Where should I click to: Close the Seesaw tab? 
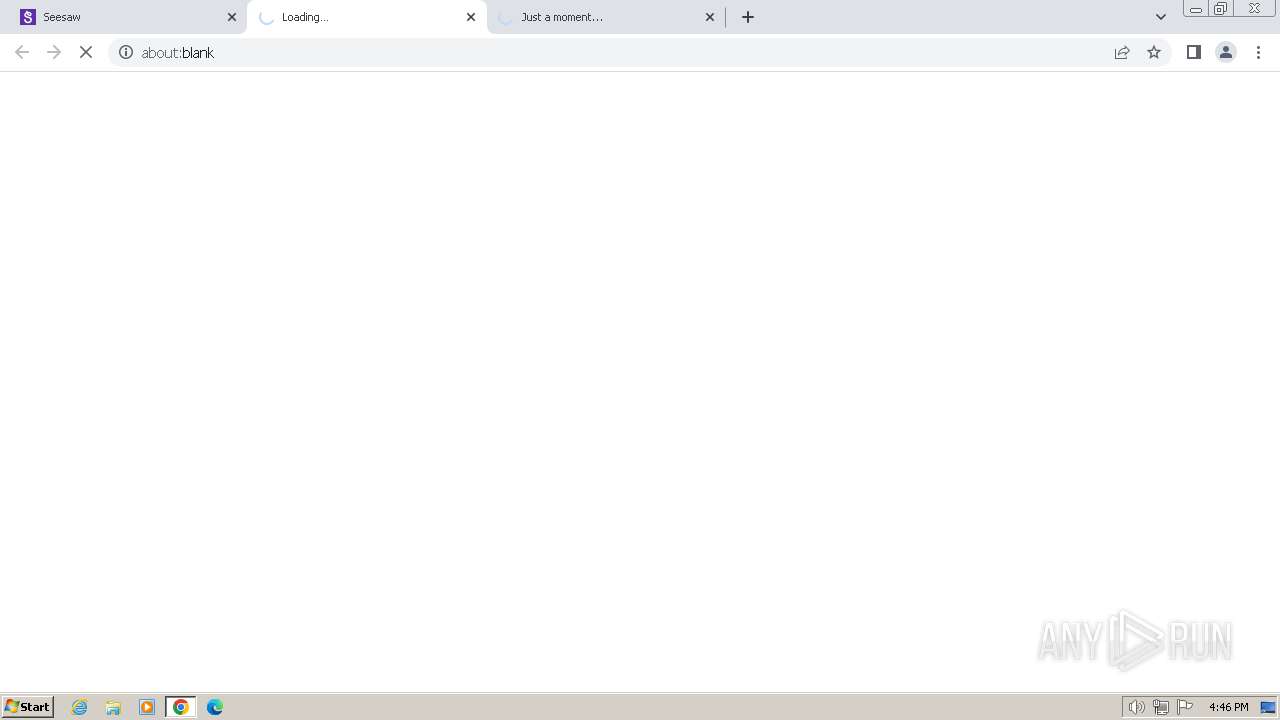click(232, 17)
